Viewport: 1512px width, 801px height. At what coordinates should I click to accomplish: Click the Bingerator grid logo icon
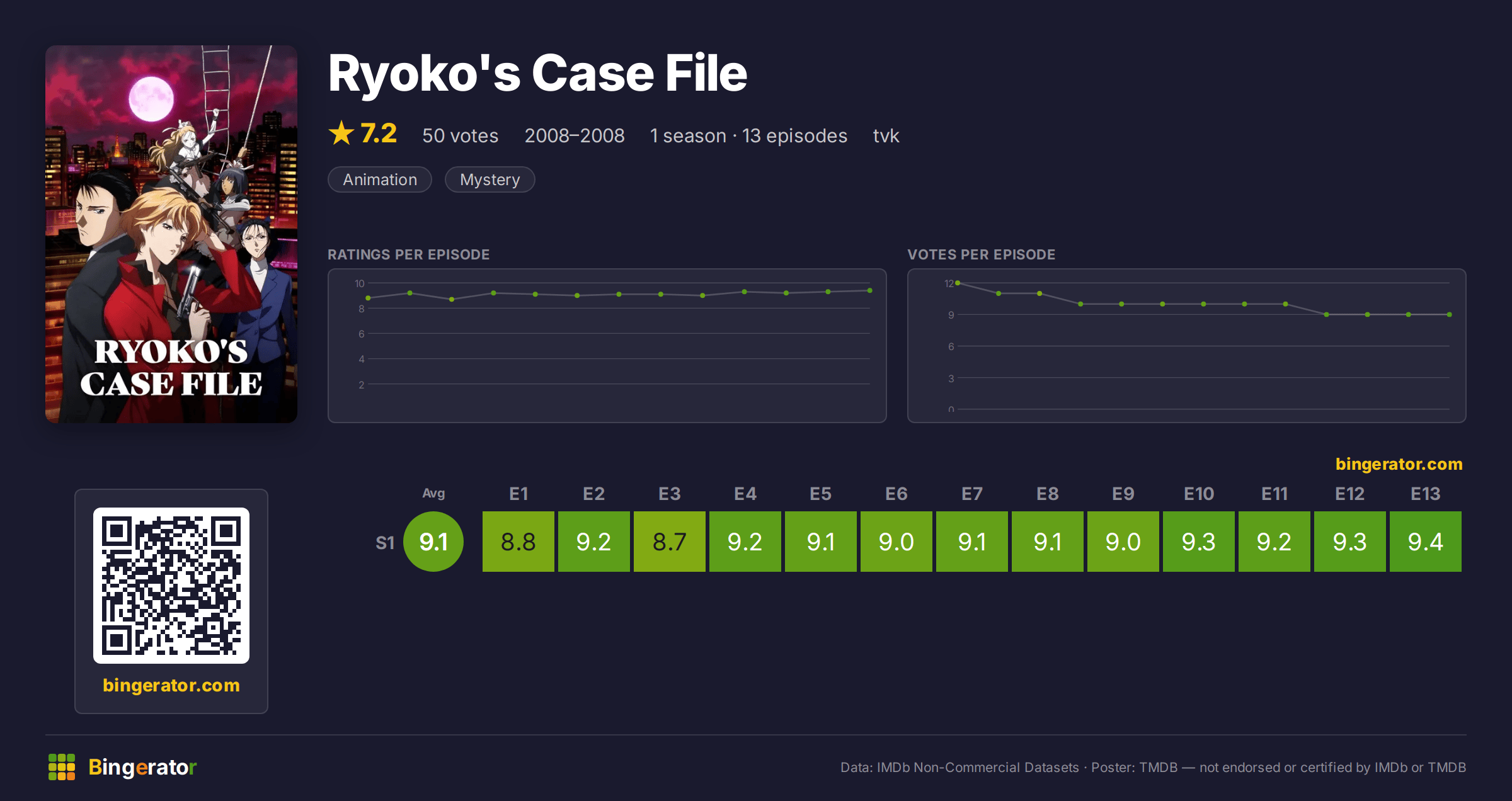pos(62,767)
